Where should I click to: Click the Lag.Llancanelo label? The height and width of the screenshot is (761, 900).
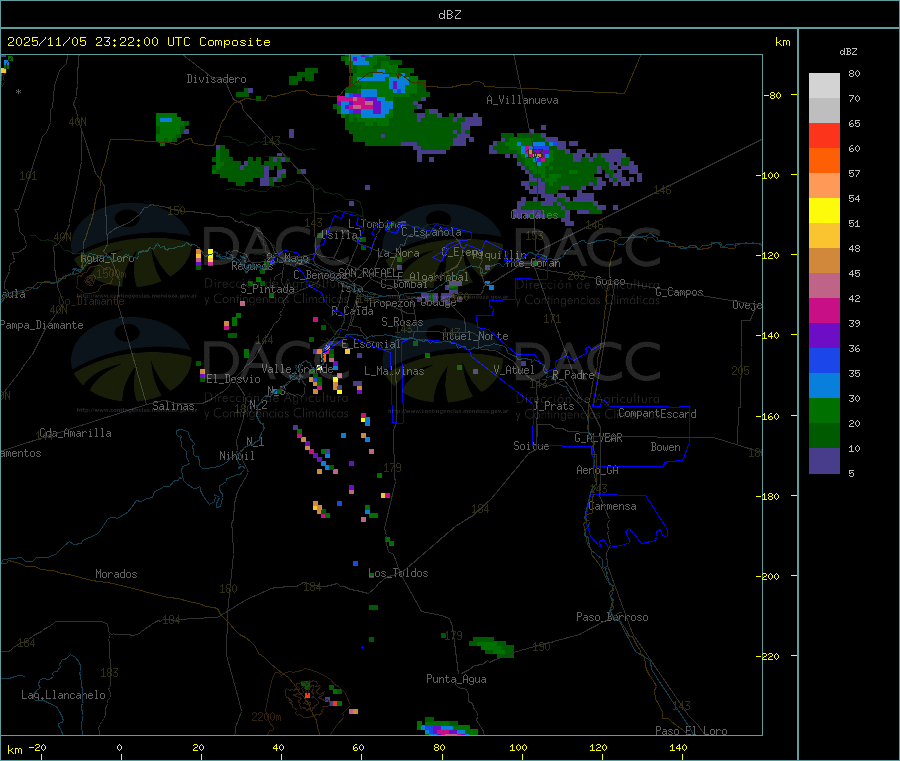point(63,695)
